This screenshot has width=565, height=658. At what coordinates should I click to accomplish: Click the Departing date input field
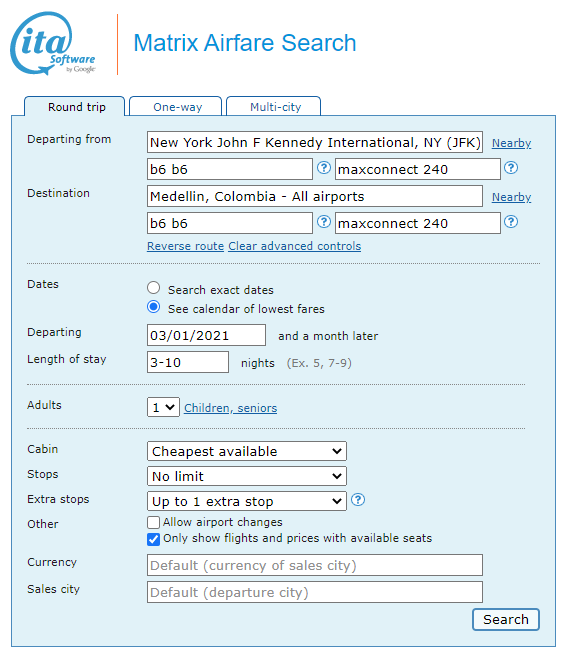[x=206, y=335]
